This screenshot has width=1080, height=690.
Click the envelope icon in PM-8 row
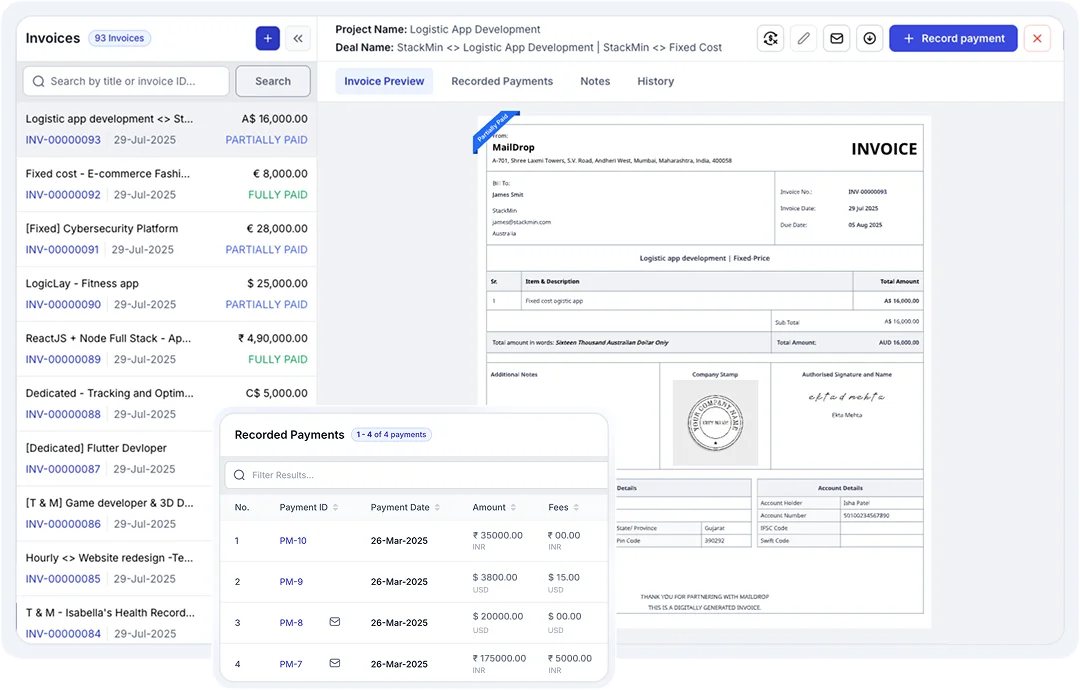coord(335,622)
